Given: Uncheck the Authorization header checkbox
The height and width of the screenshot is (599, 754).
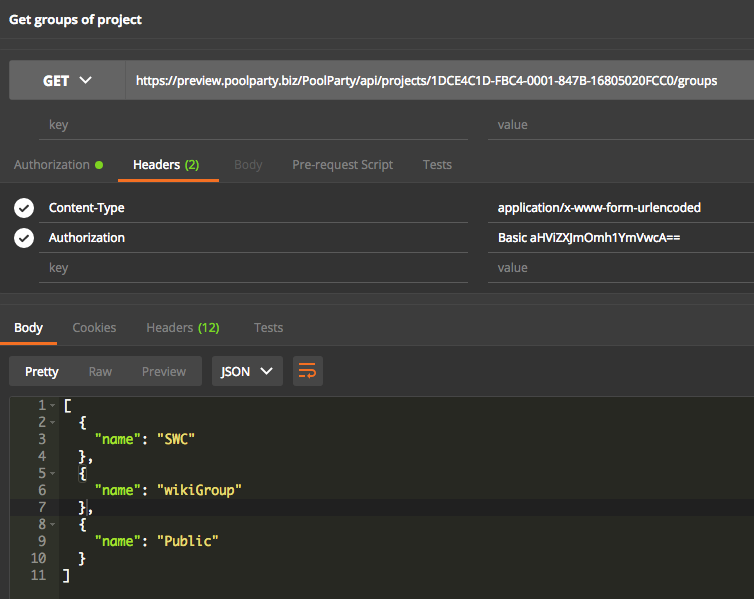Looking at the screenshot, I should 24,238.
